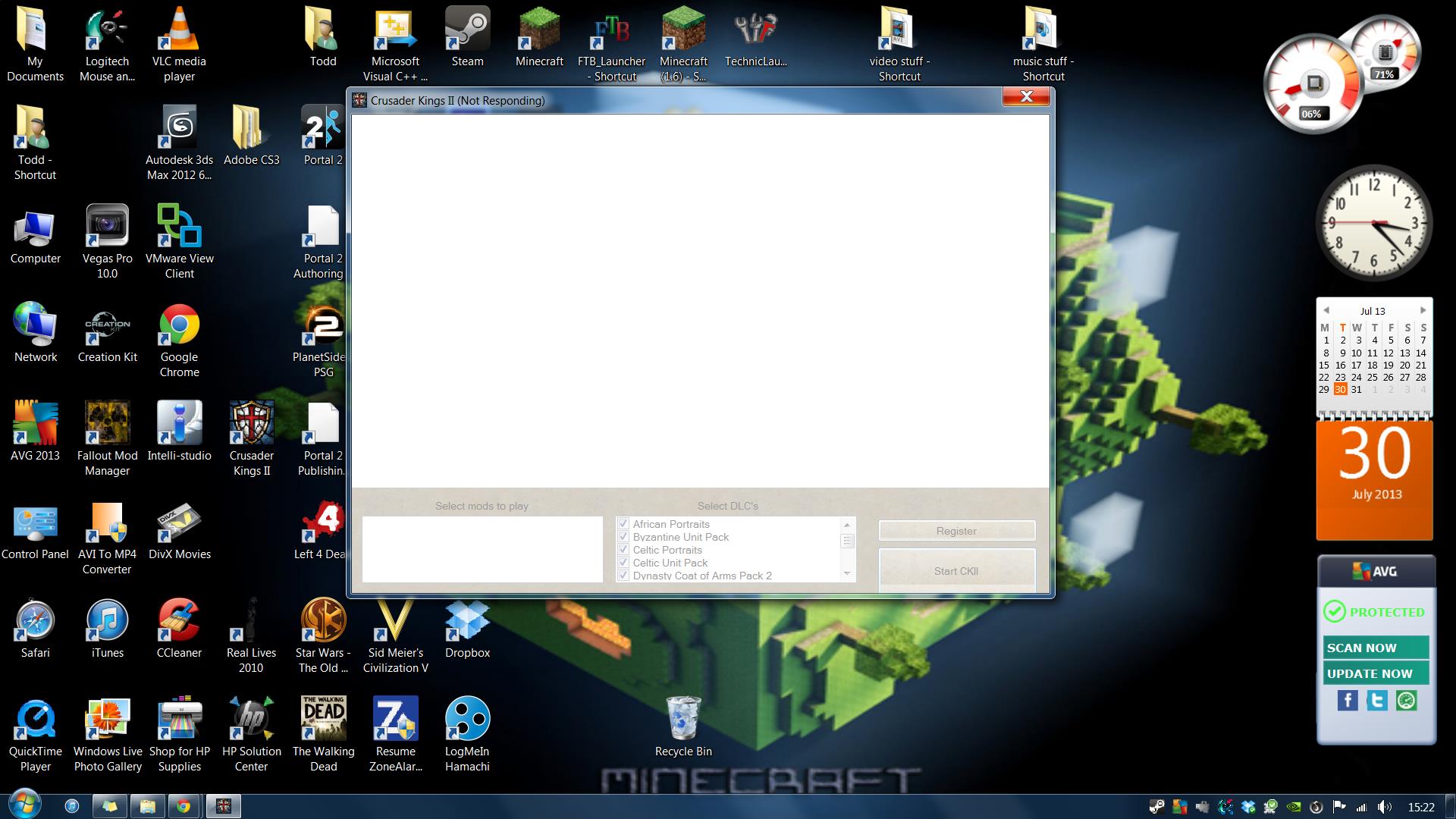The height and width of the screenshot is (819, 1456).
Task: Click the Register button
Action: [956, 531]
